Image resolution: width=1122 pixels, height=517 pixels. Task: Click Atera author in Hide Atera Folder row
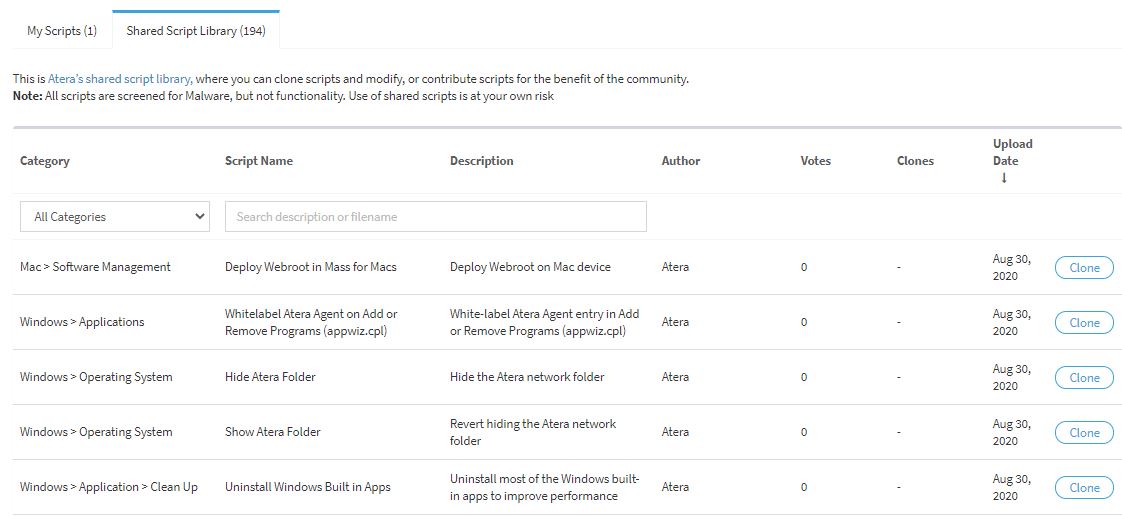point(675,377)
